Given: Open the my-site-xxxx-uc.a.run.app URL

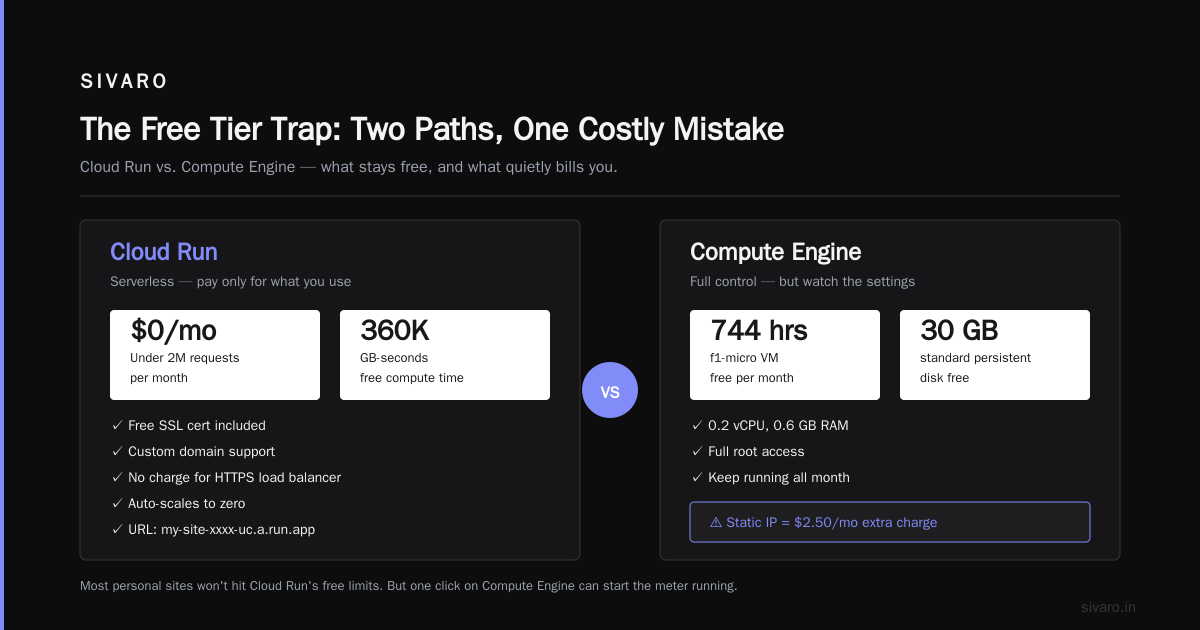Looking at the screenshot, I should [x=238, y=529].
